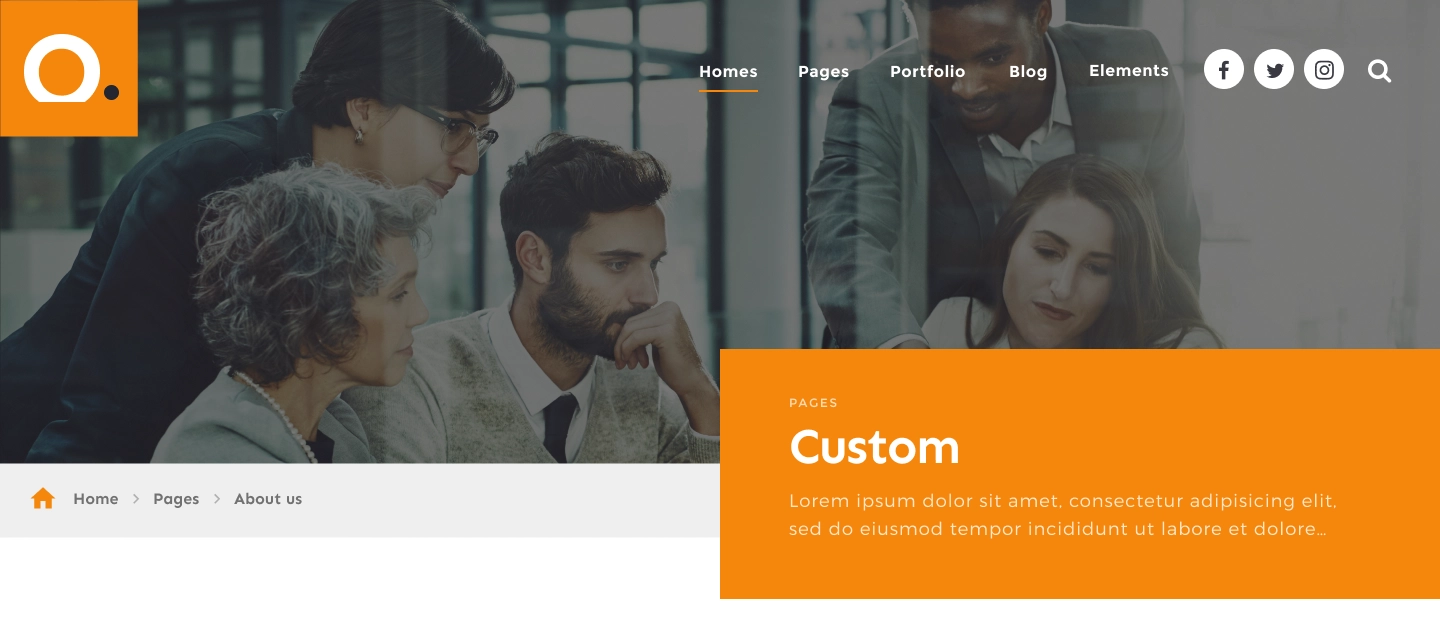The height and width of the screenshot is (632, 1440).
Task: Open the search magnifier icon
Action: 1379,71
